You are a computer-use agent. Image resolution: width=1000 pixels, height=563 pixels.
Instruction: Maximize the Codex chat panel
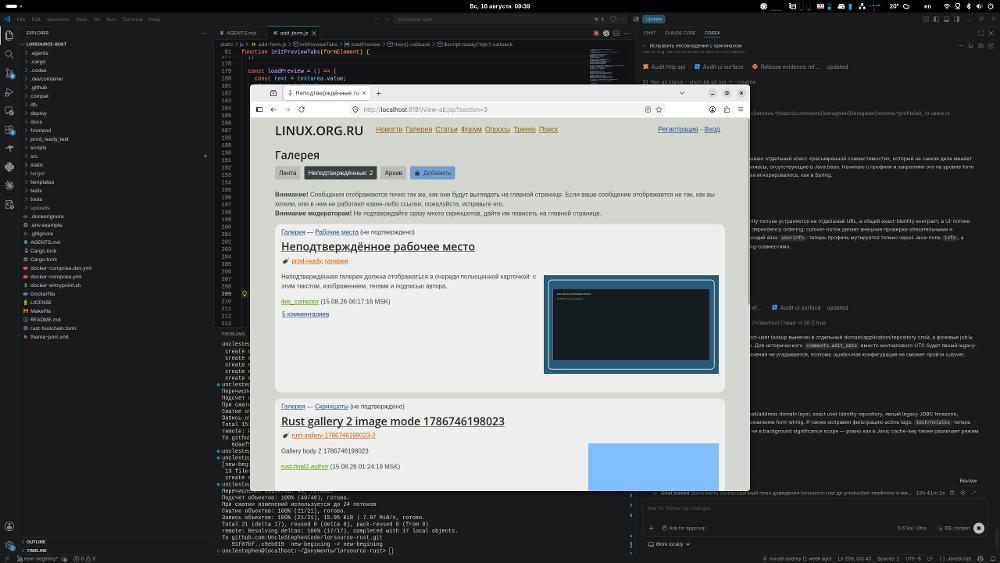981,33
